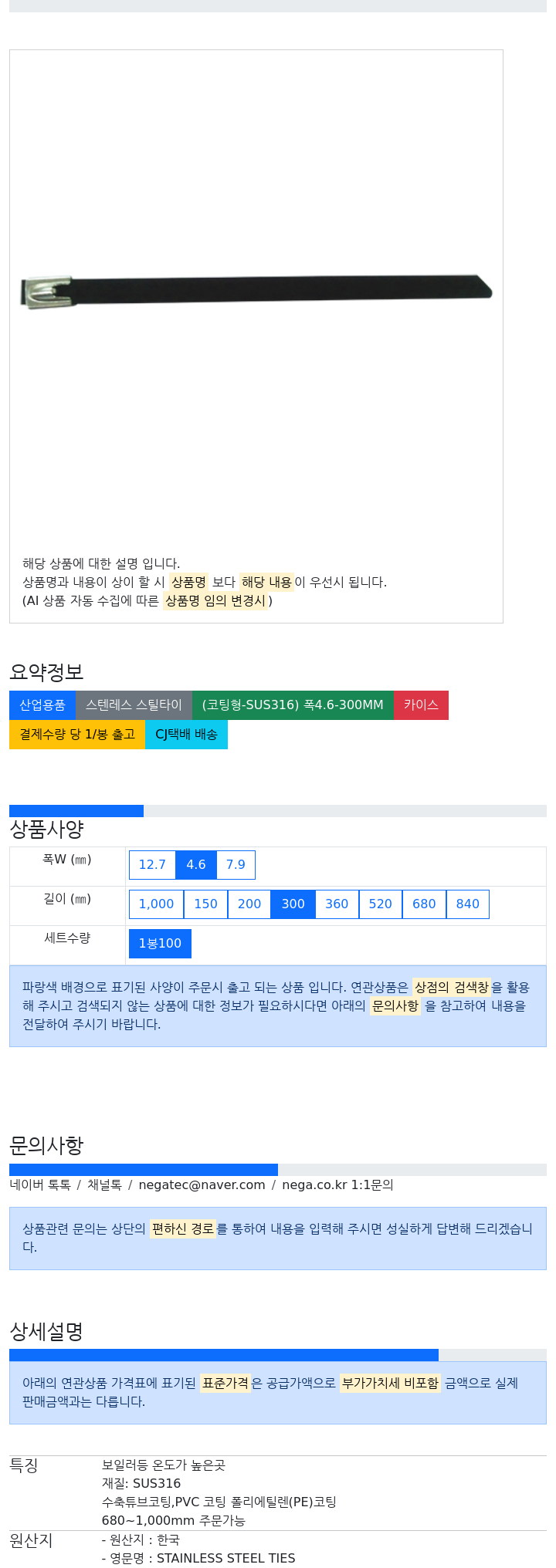Select the 1봉100 set quantity
This screenshot has height=1568, width=556.
[x=160, y=944]
